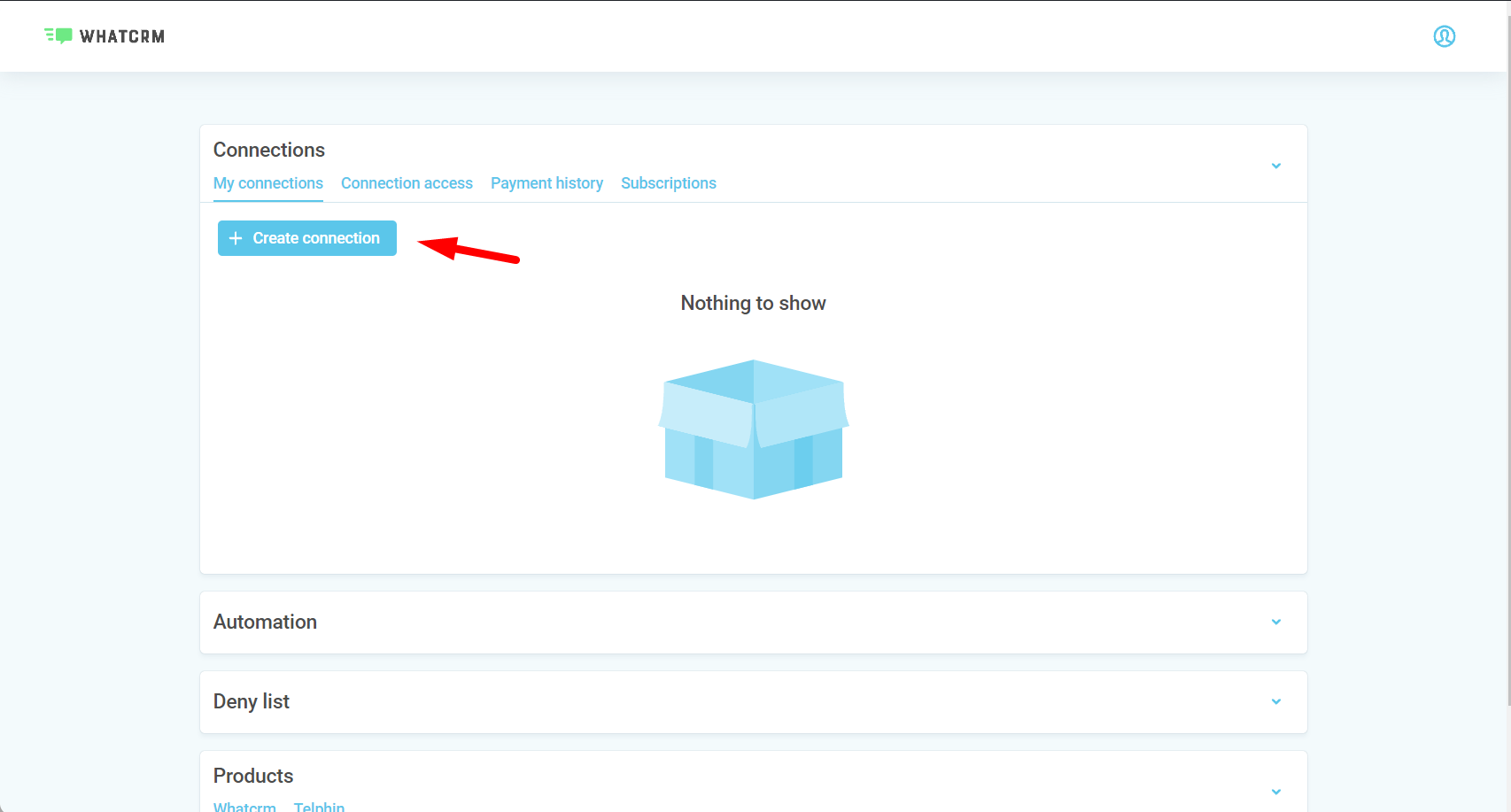Click the green WhatCRM chat bubble logo
Screen dimensions: 1511x812
(59, 36)
